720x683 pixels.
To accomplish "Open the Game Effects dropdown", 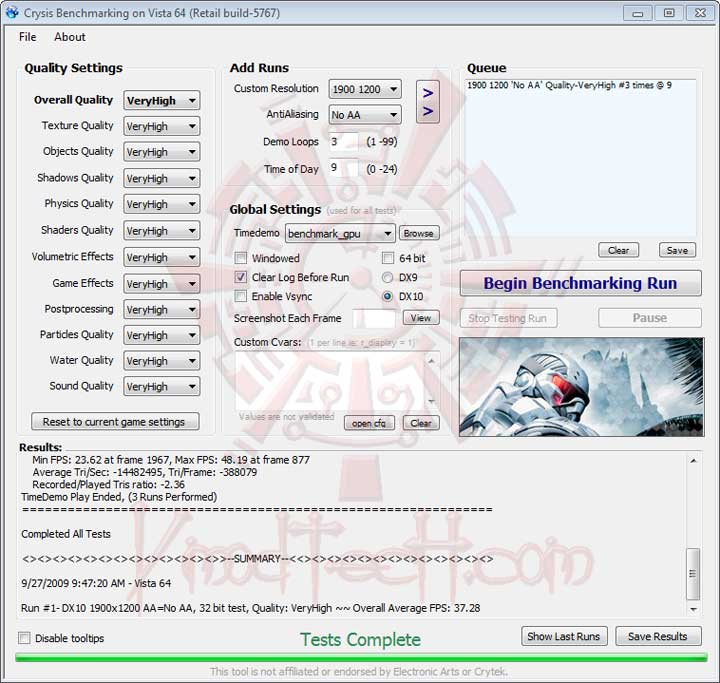I will click(162, 284).
